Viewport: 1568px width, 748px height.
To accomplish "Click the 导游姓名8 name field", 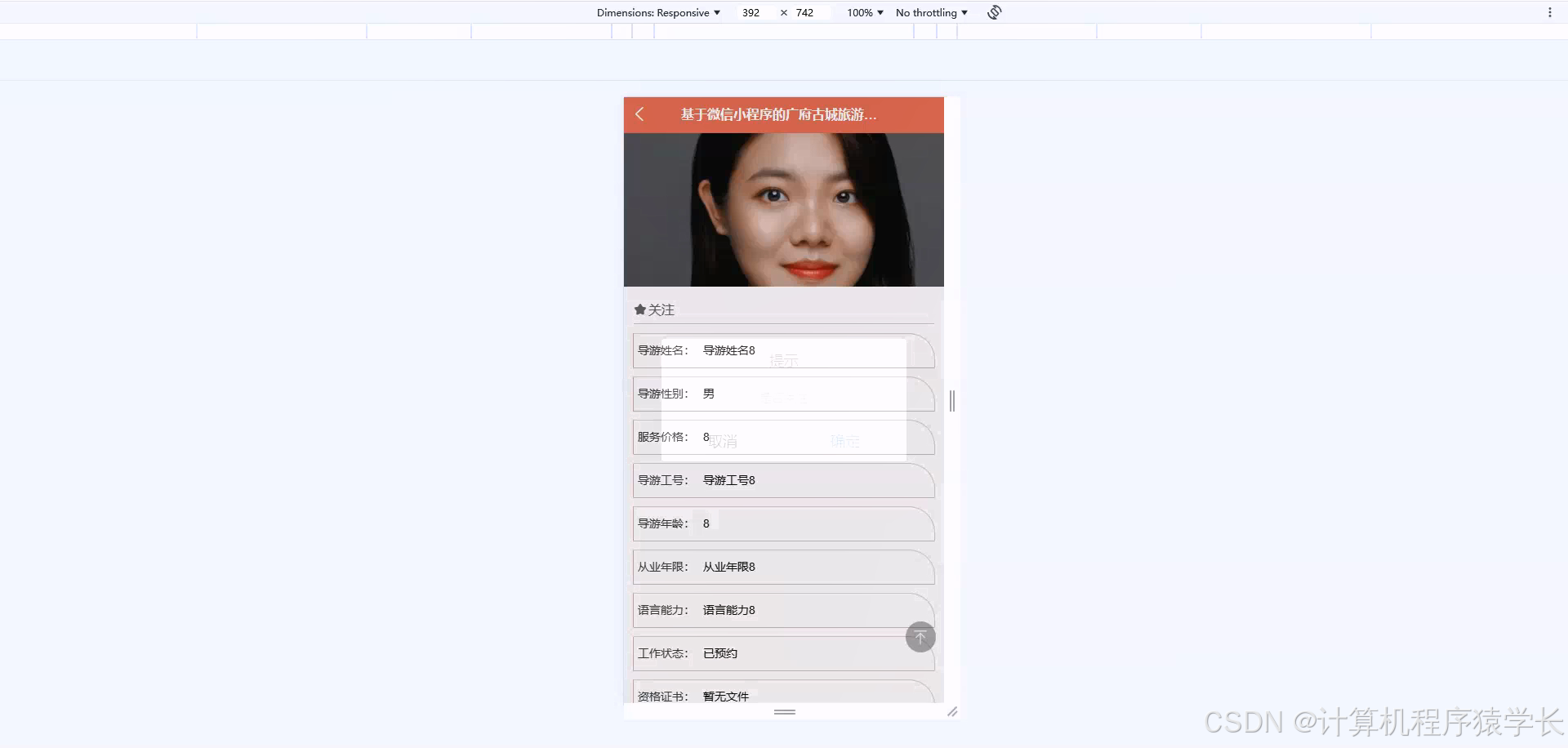I will (729, 350).
